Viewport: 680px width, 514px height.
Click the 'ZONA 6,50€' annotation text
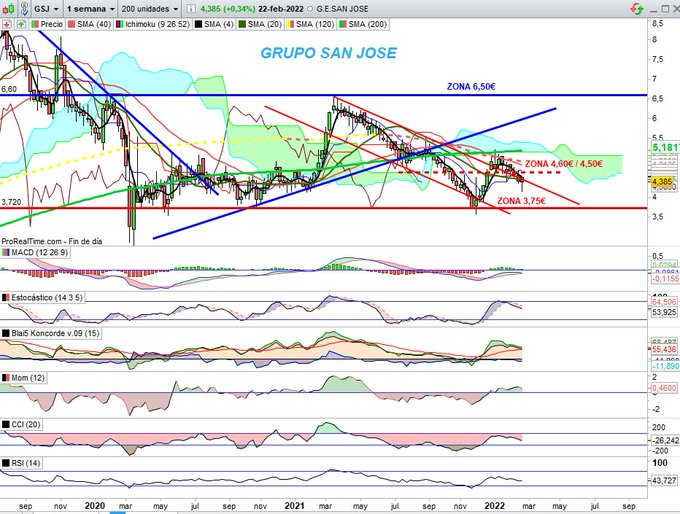471,87
